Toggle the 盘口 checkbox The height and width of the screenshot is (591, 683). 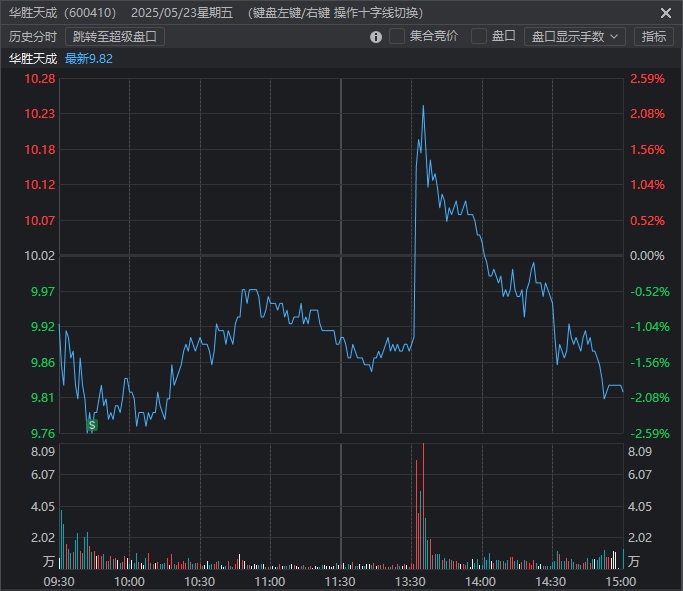[x=479, y=36]
